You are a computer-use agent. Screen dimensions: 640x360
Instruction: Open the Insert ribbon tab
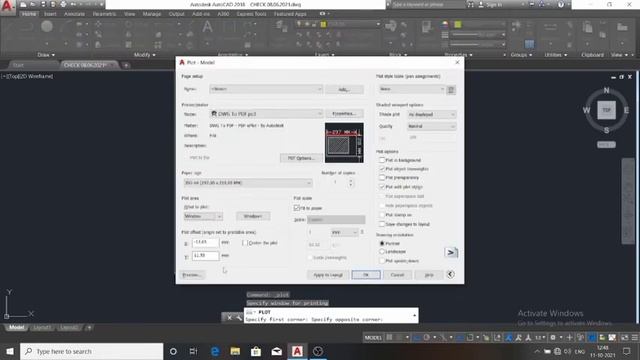[x=50, y=14]
